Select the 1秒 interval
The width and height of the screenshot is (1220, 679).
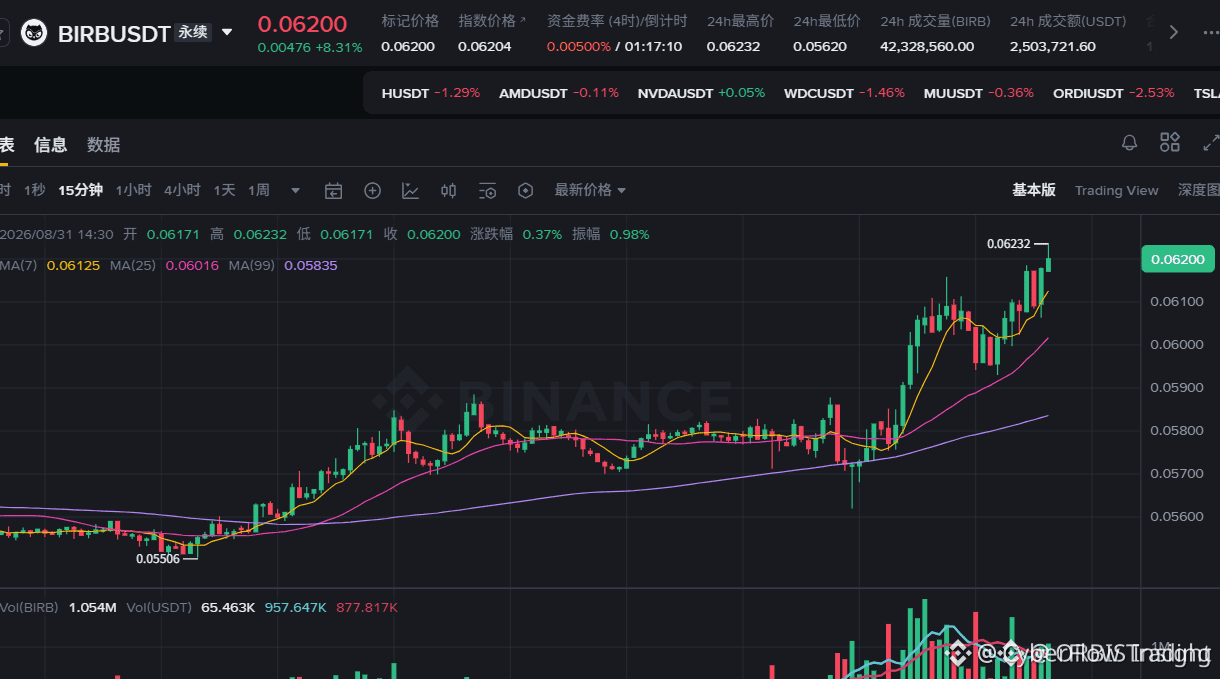(x=35, y=190)
